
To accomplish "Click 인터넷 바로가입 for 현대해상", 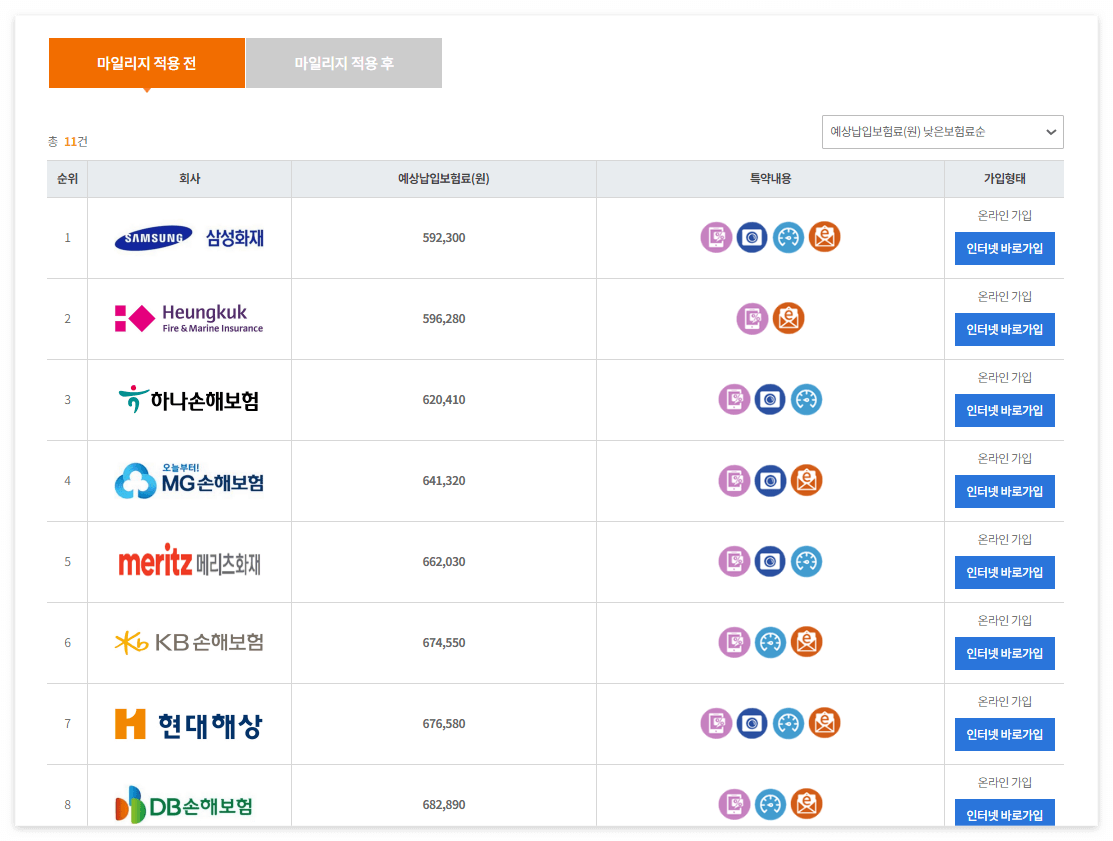I will click(x=1004, y=734).
